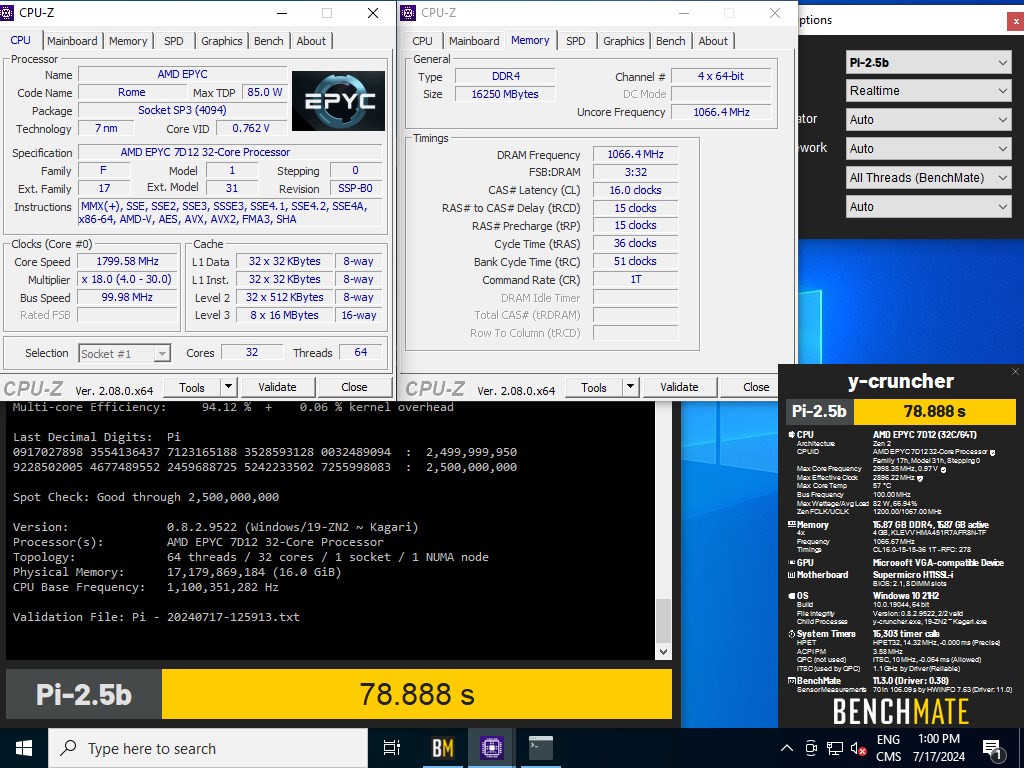Open Graphics tab in right CPU-Z window
The width and height of the screenshot is (1024, 768).
(624, 41)
